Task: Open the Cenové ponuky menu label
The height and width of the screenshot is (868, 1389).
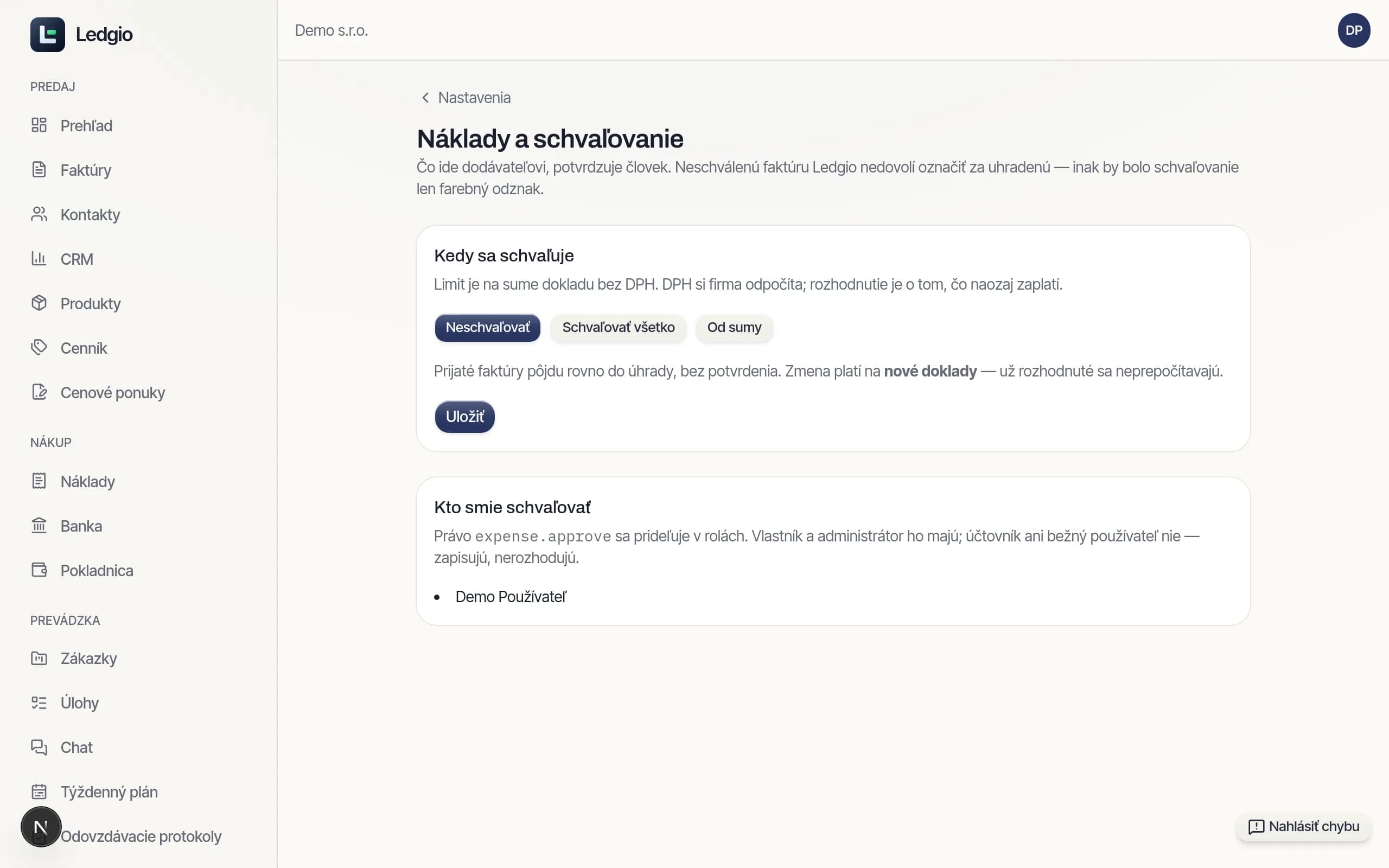Action: coord(113,393)
